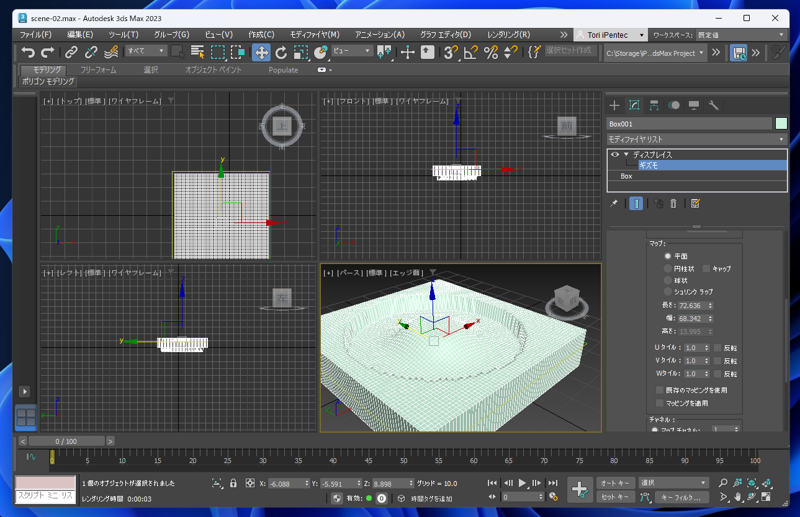The image size is (800, 517).
Task: Open the Utilities wrench panel
Action: coord(714,106)
